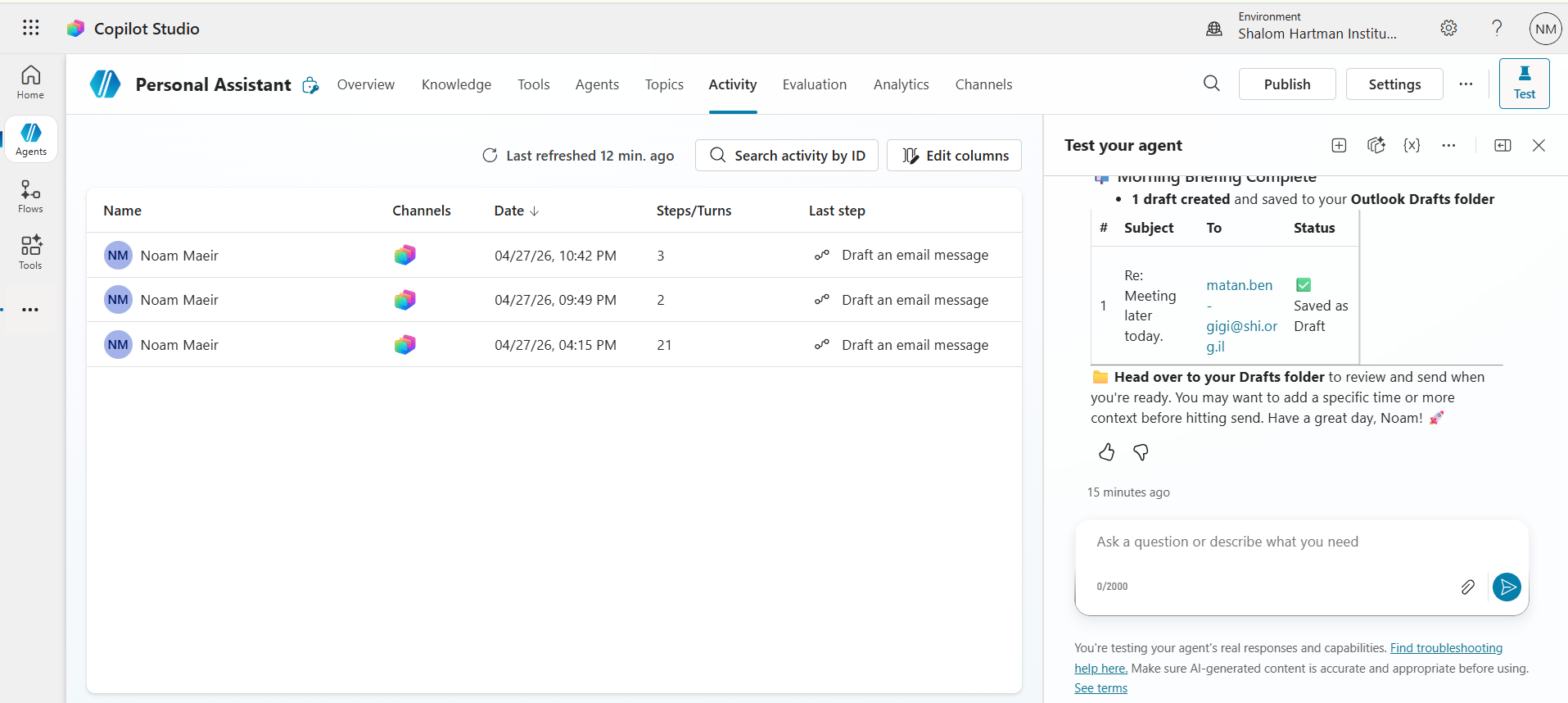
Task: Click the edit agent icon beside Personal Assistant
Action: (310, 85)
